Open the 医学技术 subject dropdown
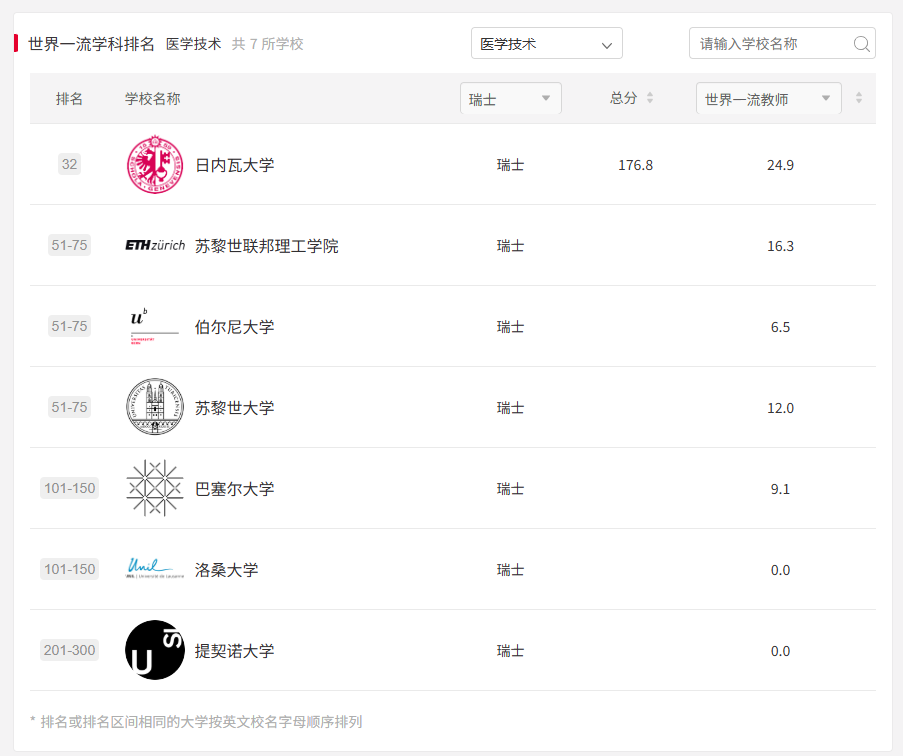Screen dimensions: 903x756 547,43
